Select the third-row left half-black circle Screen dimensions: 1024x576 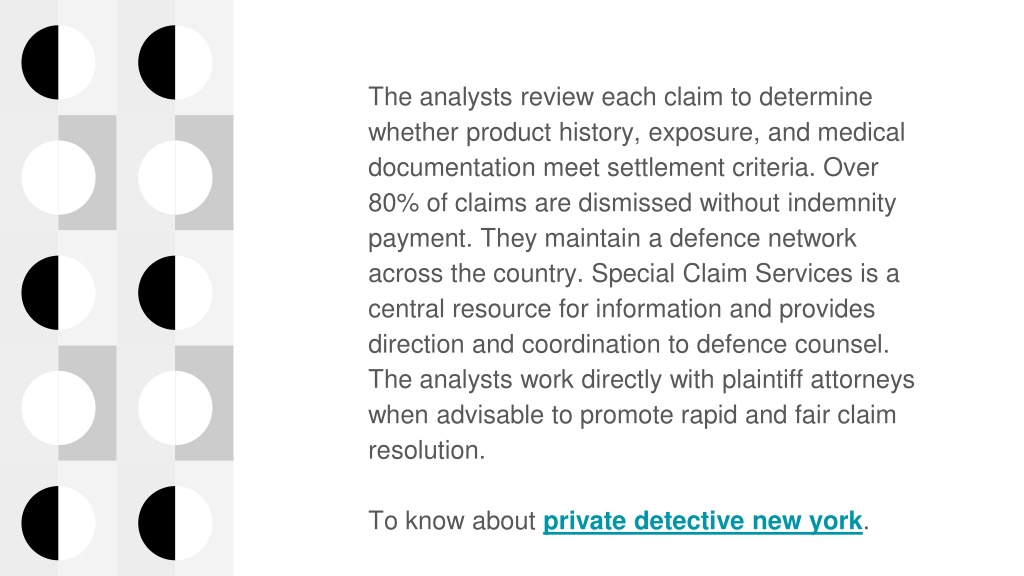tap(58, 293)
